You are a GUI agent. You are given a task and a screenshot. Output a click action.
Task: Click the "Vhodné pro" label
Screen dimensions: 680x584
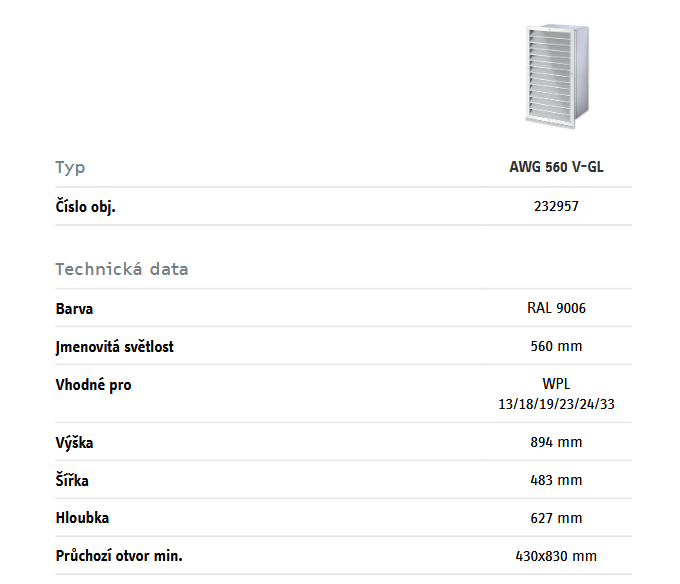(93, 385)
